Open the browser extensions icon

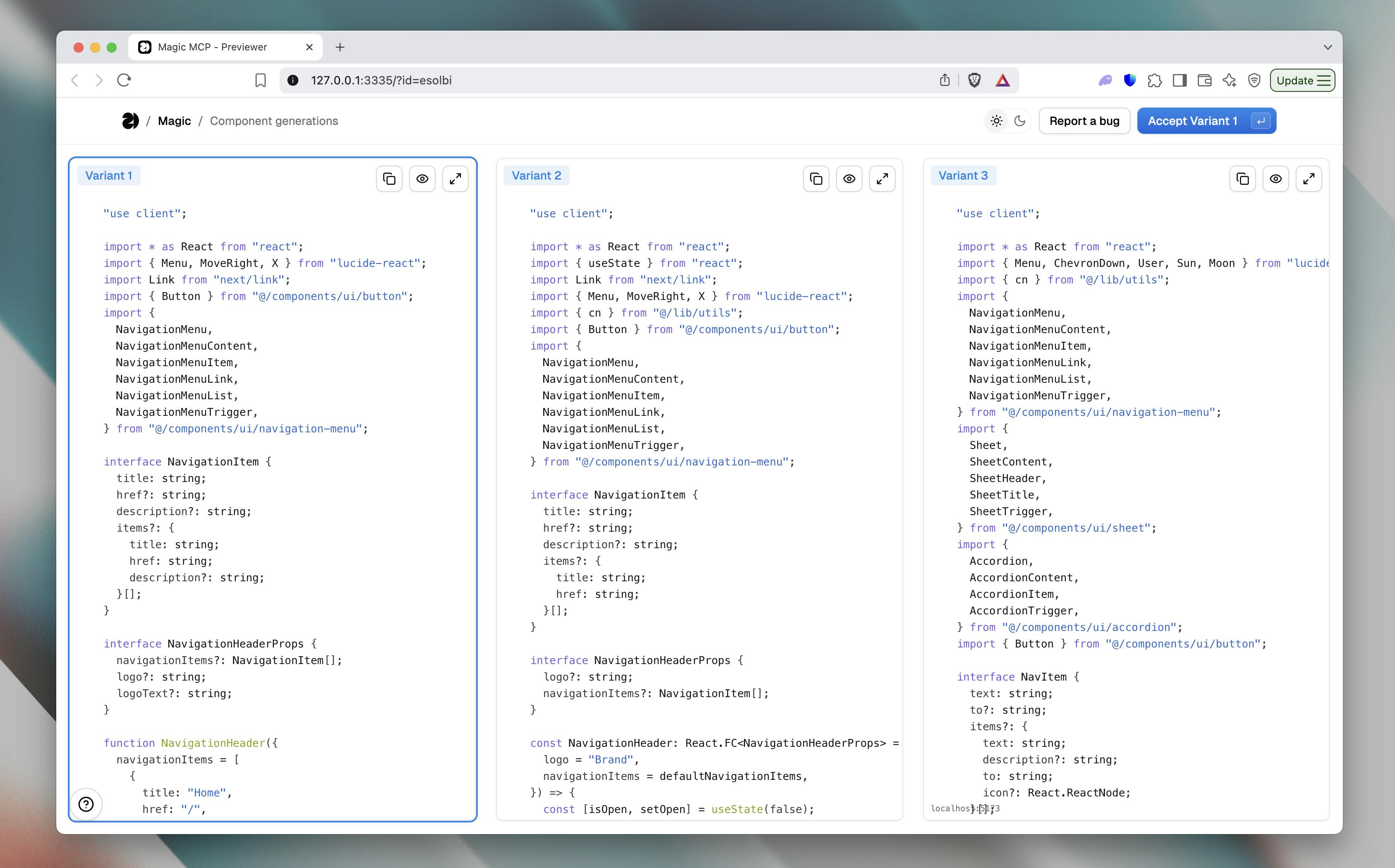click(1155, 80)
